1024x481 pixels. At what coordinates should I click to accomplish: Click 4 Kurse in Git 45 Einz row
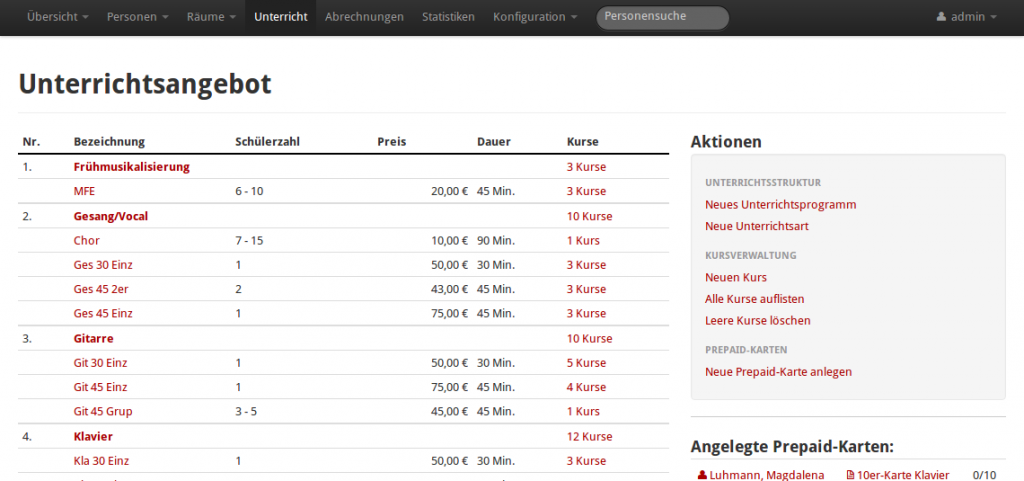click(586, 387)
